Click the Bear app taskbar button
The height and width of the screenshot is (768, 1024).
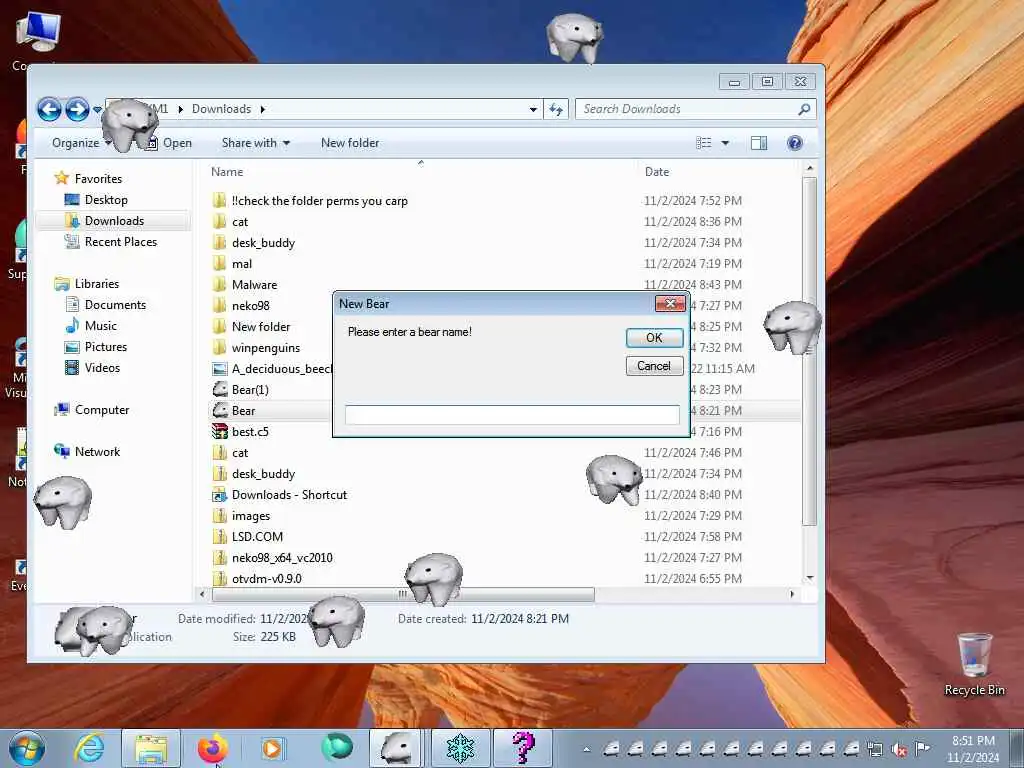(x=396, y=748)
